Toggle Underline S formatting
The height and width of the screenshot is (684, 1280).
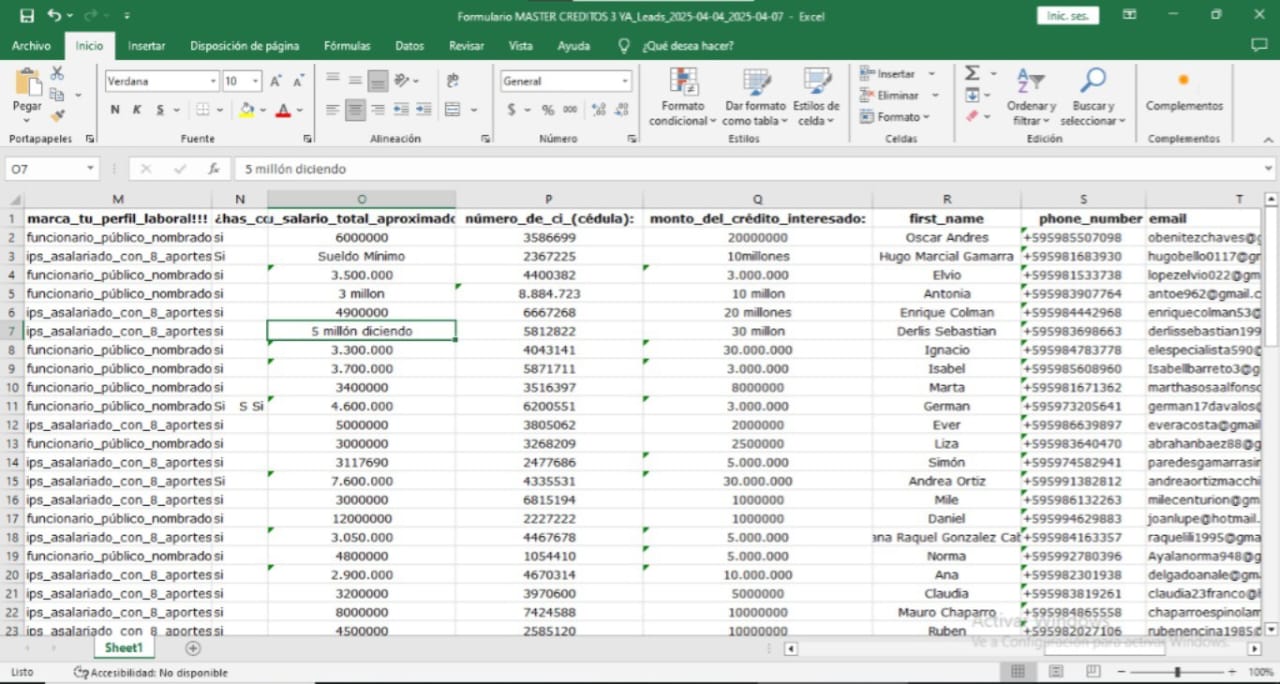[x=159, y=110]
